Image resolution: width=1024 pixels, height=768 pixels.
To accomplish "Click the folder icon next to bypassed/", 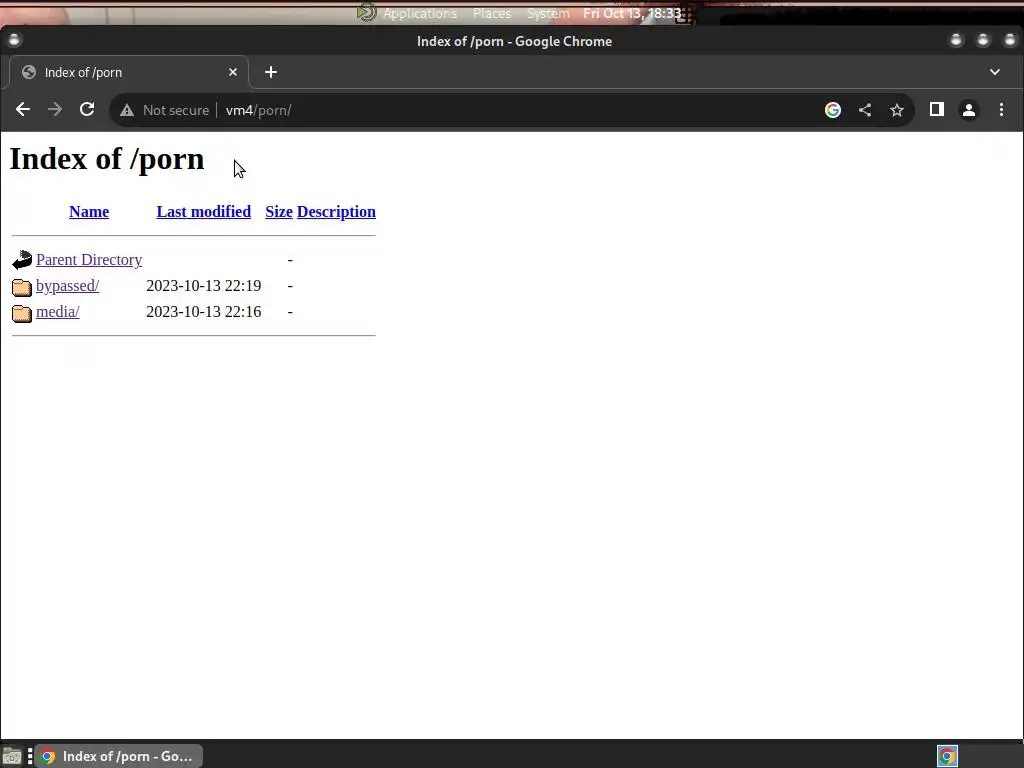I will pos(22,287).
